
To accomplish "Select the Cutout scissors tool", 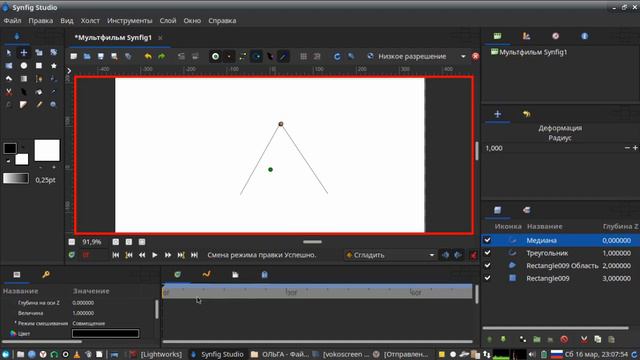I will pos(9,92).
